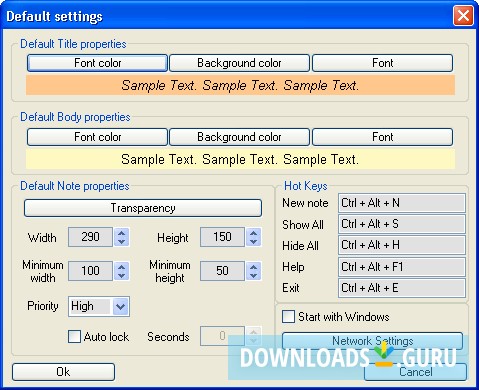Click the Show All hotkey field

(x=402, y=224)
